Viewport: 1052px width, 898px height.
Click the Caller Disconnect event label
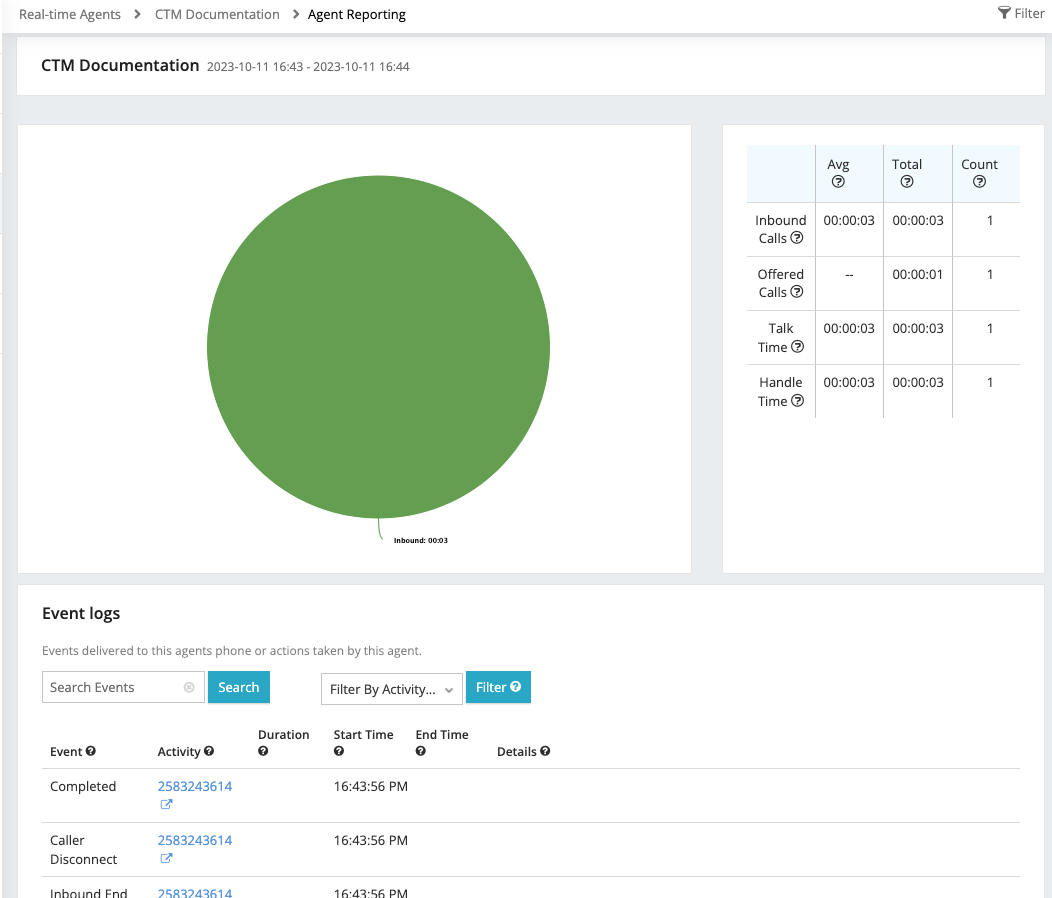click(83, 850)
